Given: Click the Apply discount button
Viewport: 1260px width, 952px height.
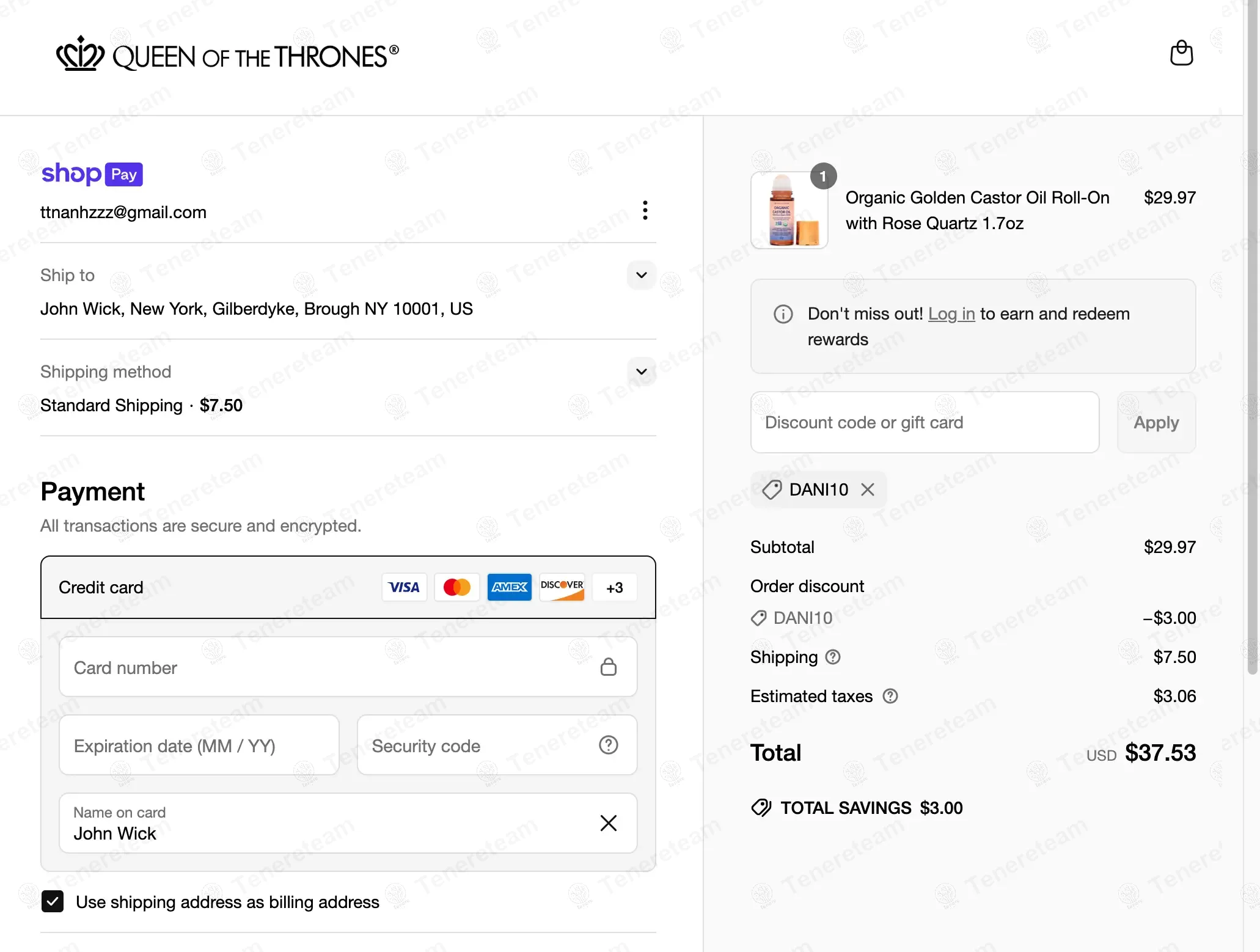Looking at the screenshot, I should click(1156, 422).
